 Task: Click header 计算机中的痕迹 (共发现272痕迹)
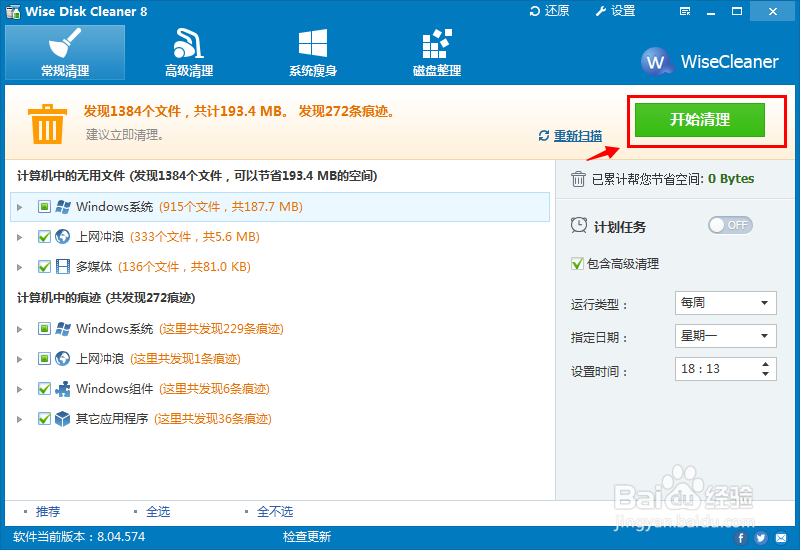106,298
